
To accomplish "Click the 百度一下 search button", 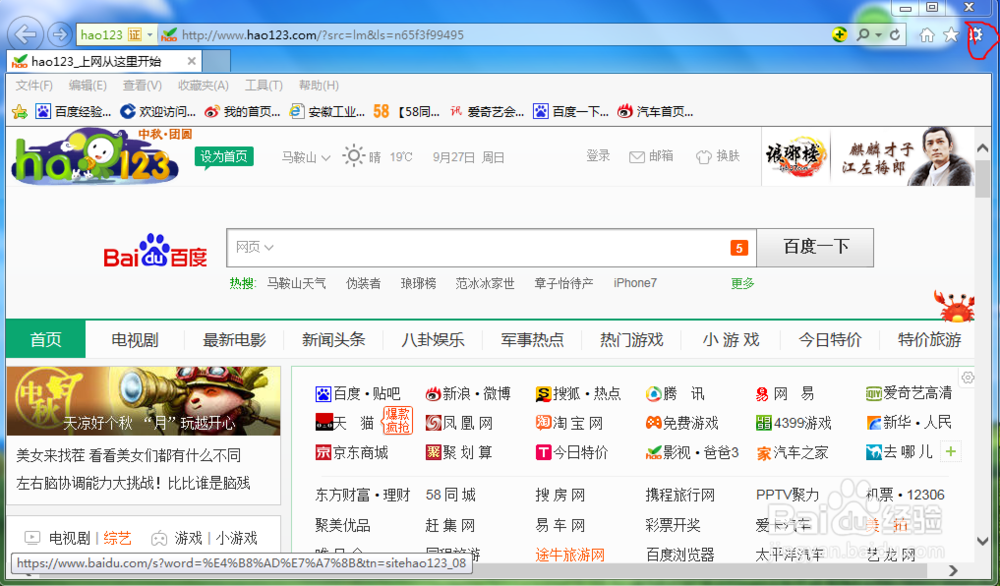I will pyautogui.click(x=816, y=247).
